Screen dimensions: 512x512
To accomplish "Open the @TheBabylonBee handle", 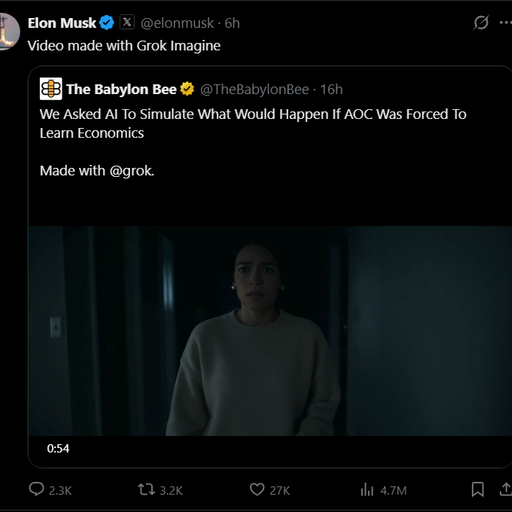I will click(x=255, y=89).
